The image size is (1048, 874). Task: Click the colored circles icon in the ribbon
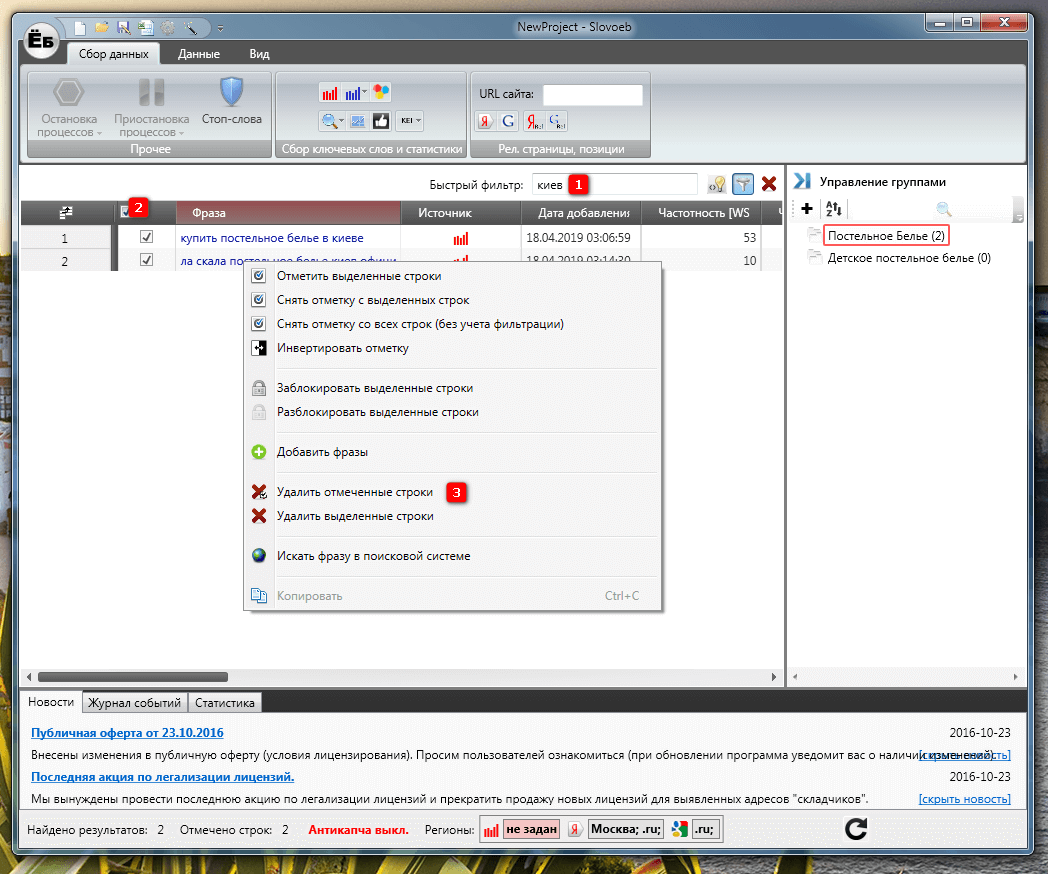[381, 92]
